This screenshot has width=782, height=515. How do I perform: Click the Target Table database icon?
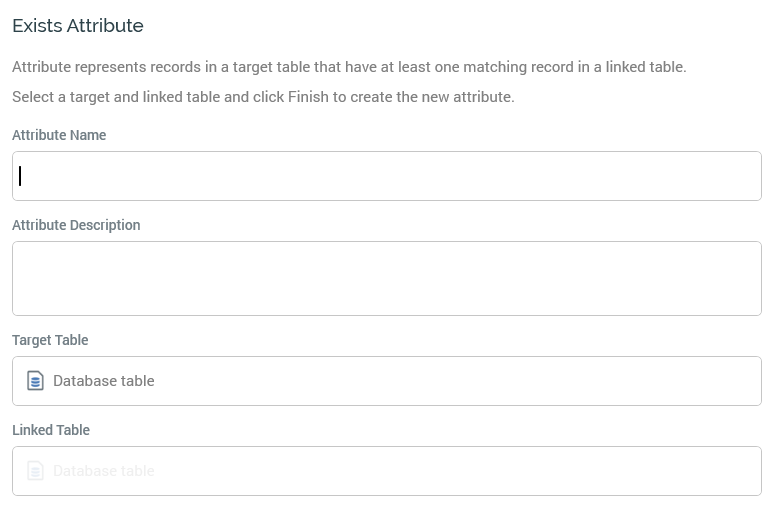pyautogui.click(x=35, y=381)
